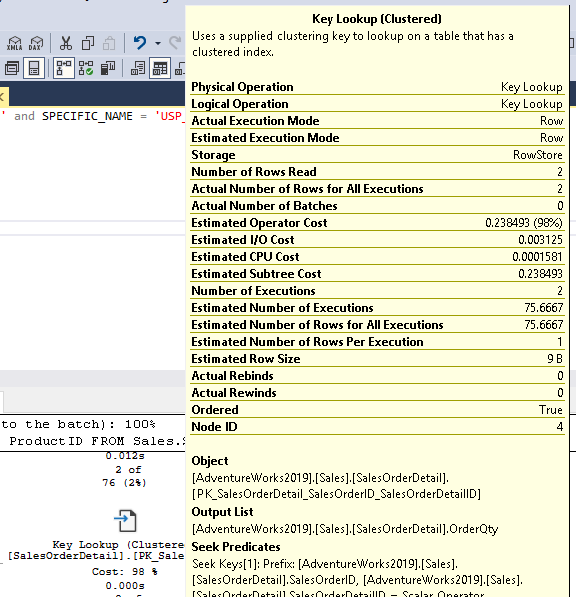
Task: Click 'ProductID FROM Sales.' statement text
Action: pyautogui.click(x=97, y=441)
